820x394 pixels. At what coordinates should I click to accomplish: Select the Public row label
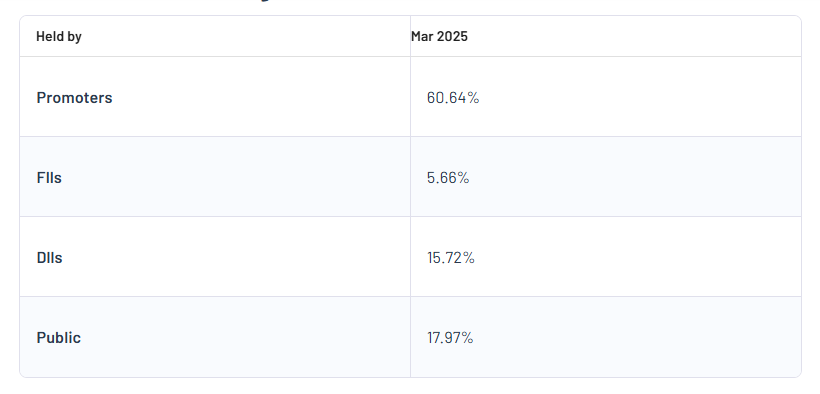[x=59, y=338]
